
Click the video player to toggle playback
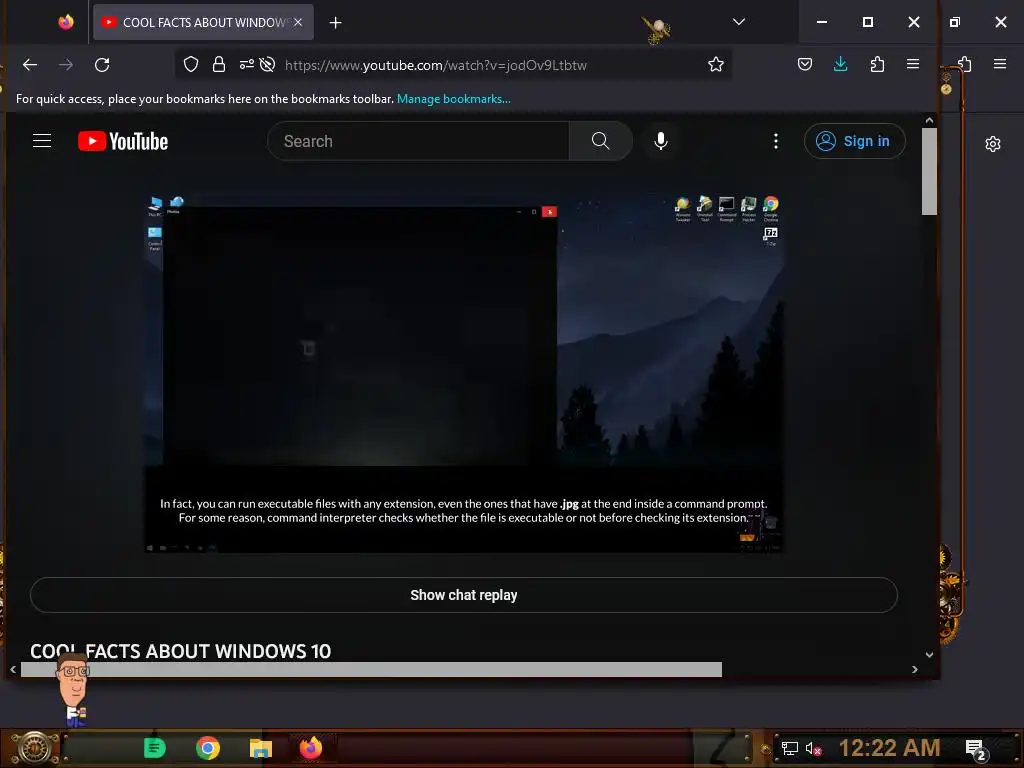tap(464, 373)
